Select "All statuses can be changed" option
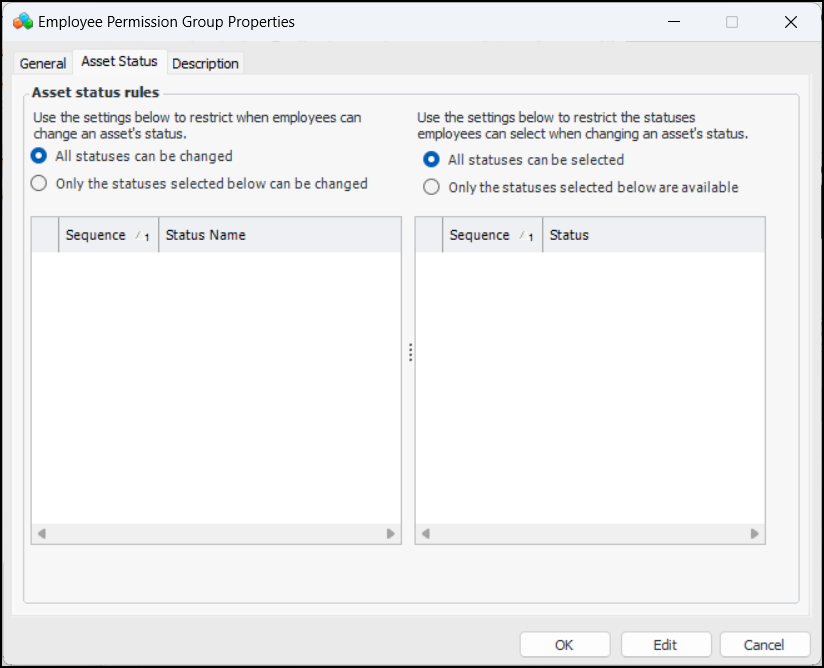 point(39,156)
